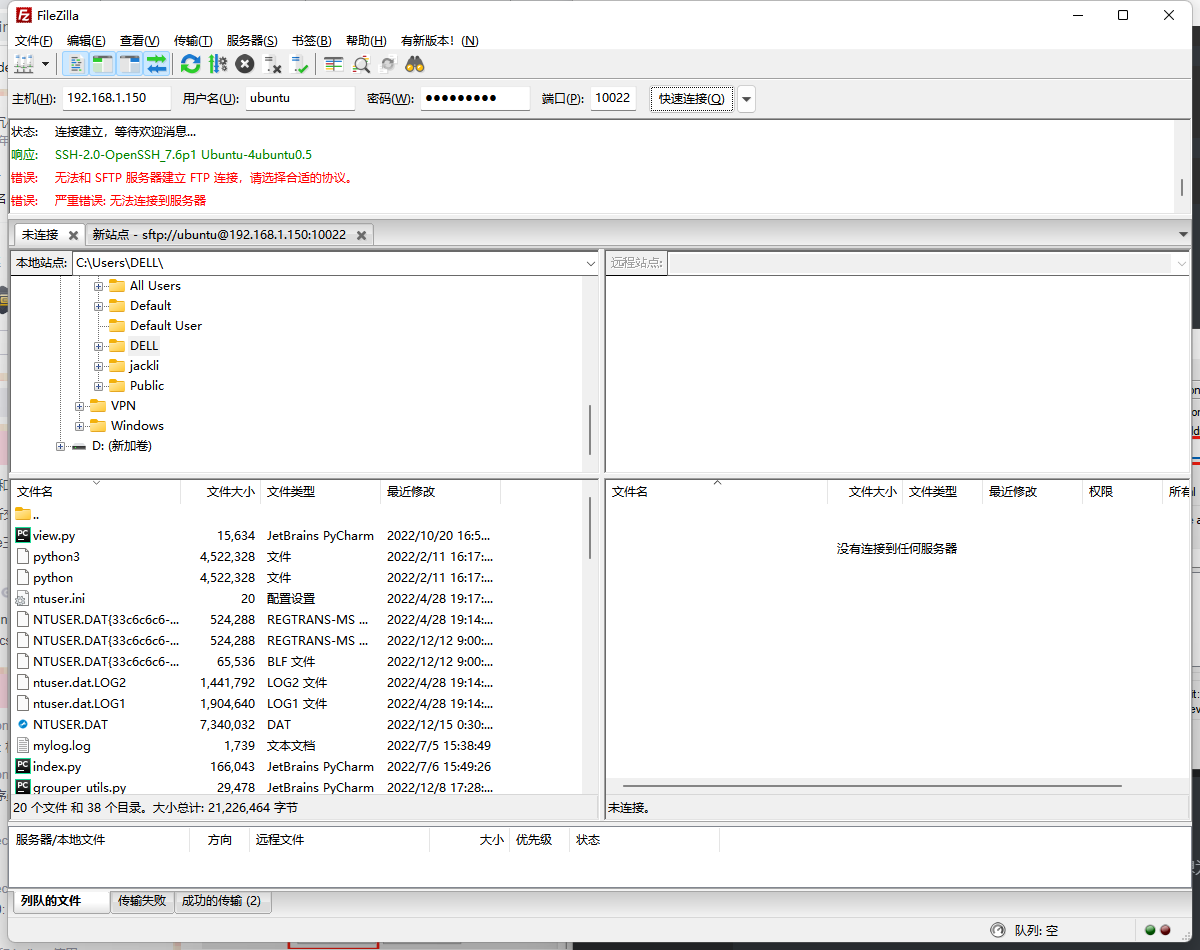Open the 有新版本!(N) menu
Screen dimensions: 1200x950
(439, 41)
